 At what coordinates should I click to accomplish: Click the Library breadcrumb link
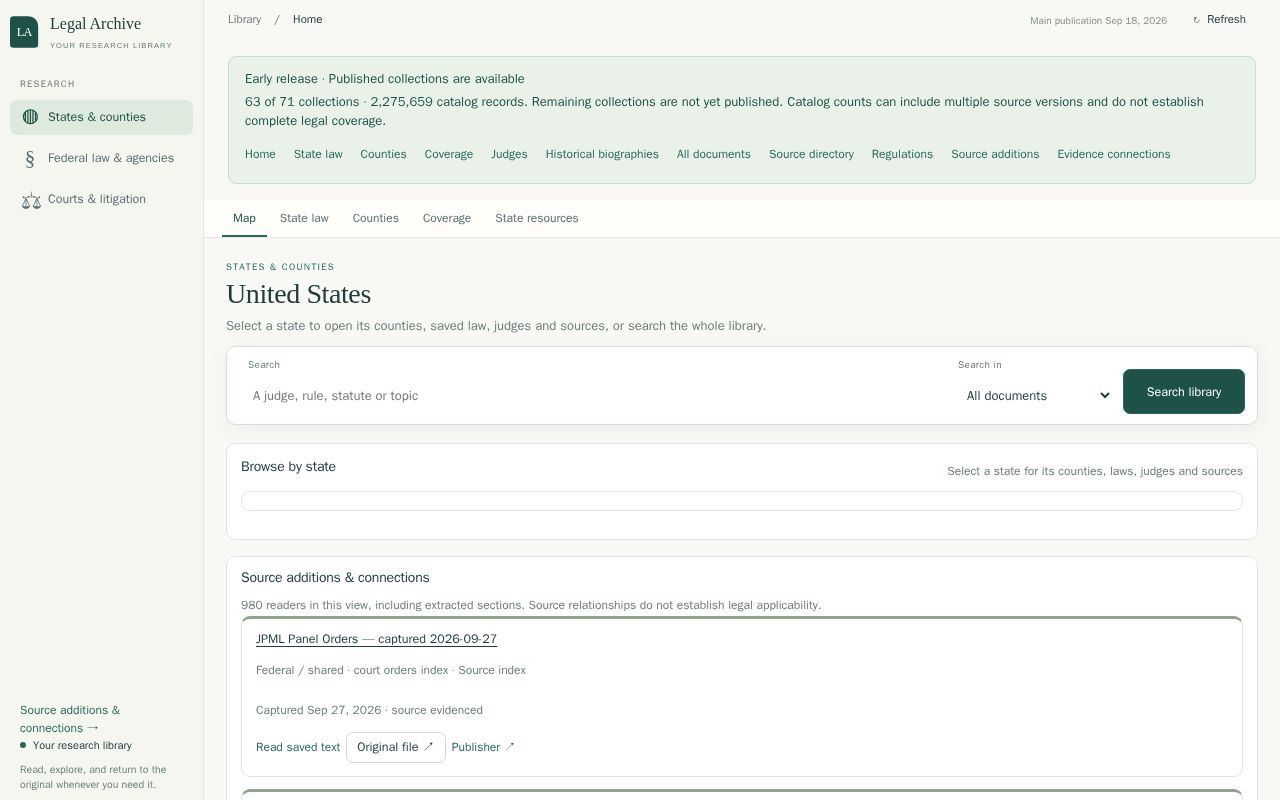244,20
